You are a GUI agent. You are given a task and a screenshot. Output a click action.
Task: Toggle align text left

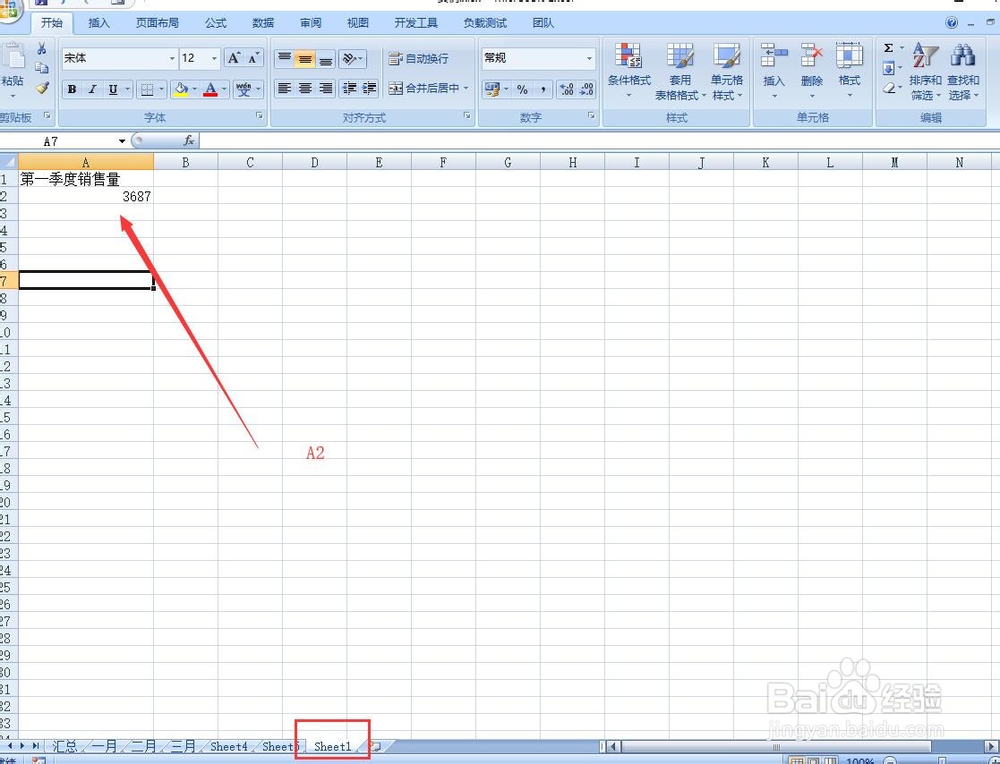[284, 88]
